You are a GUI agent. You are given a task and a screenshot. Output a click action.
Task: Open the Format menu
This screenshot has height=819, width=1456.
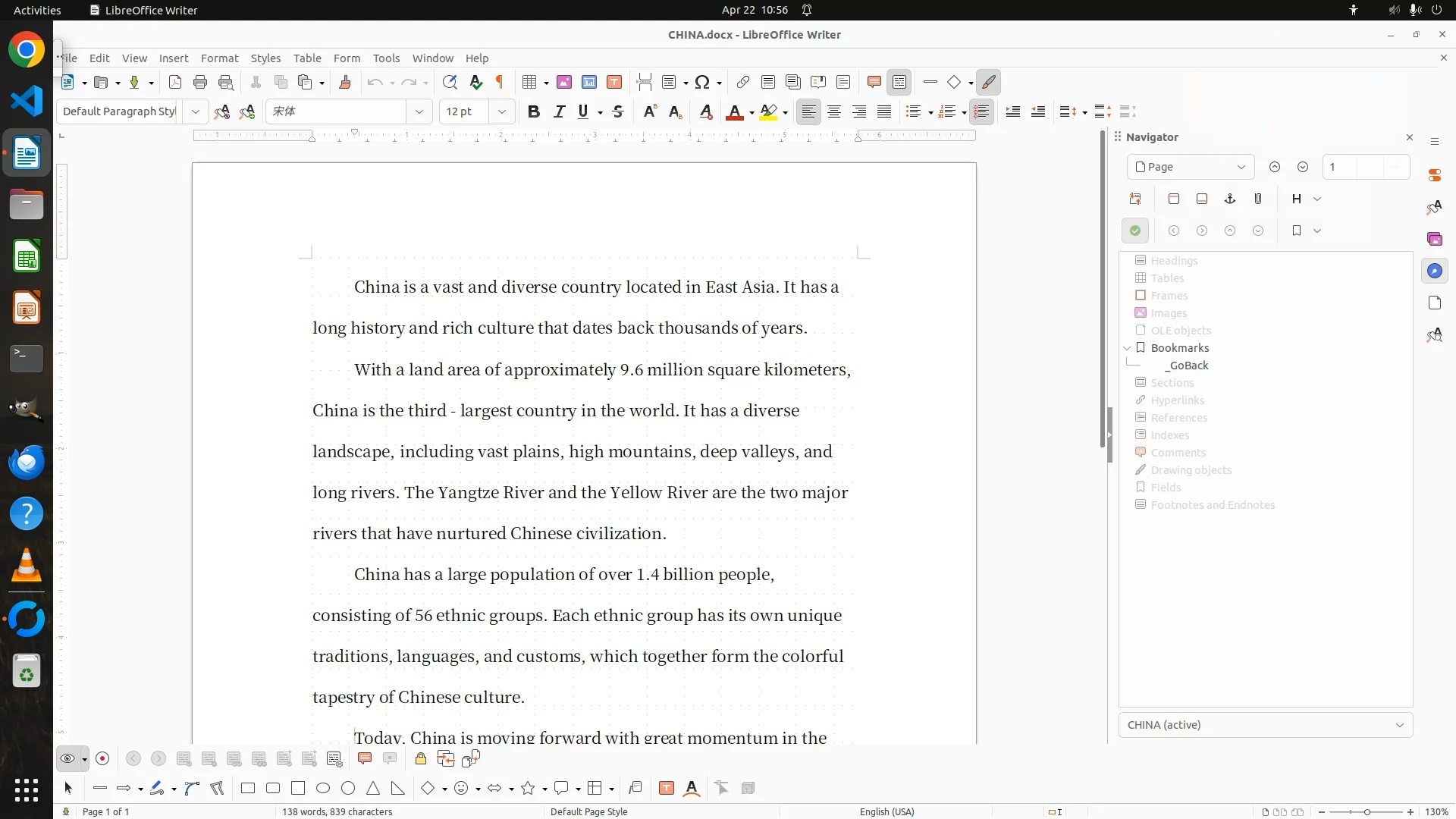[219, 58]
